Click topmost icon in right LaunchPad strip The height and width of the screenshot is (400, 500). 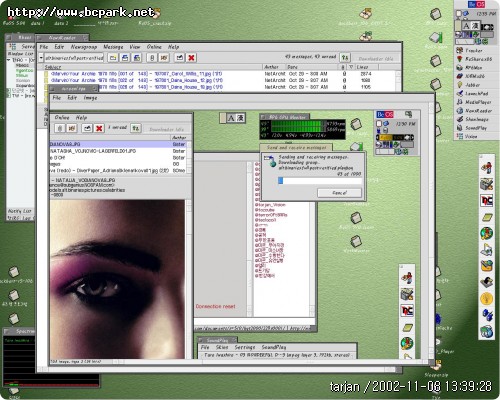pyautogui.click(x=487, y=167)
